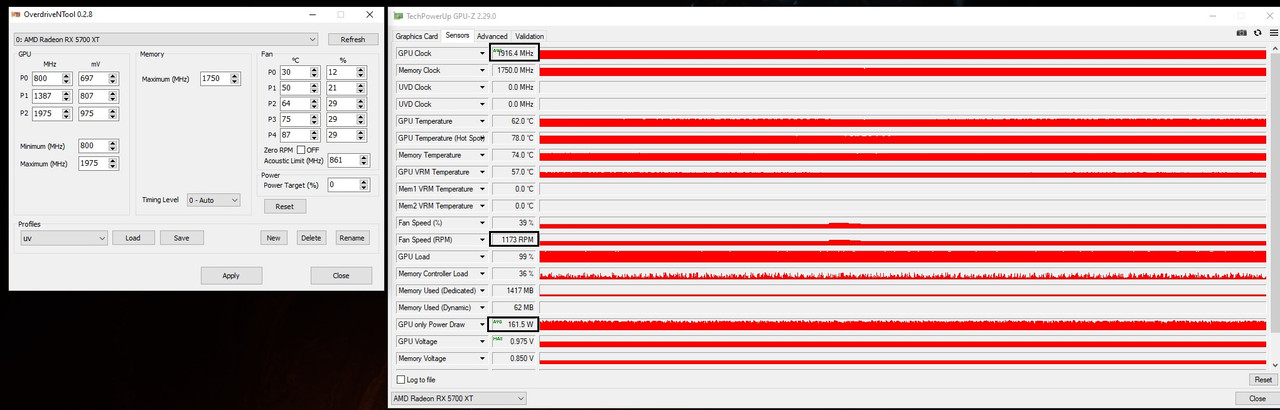Expand the Timing Level dropdown
Viewport: 1280px width, 410px height.
point(214,200)
